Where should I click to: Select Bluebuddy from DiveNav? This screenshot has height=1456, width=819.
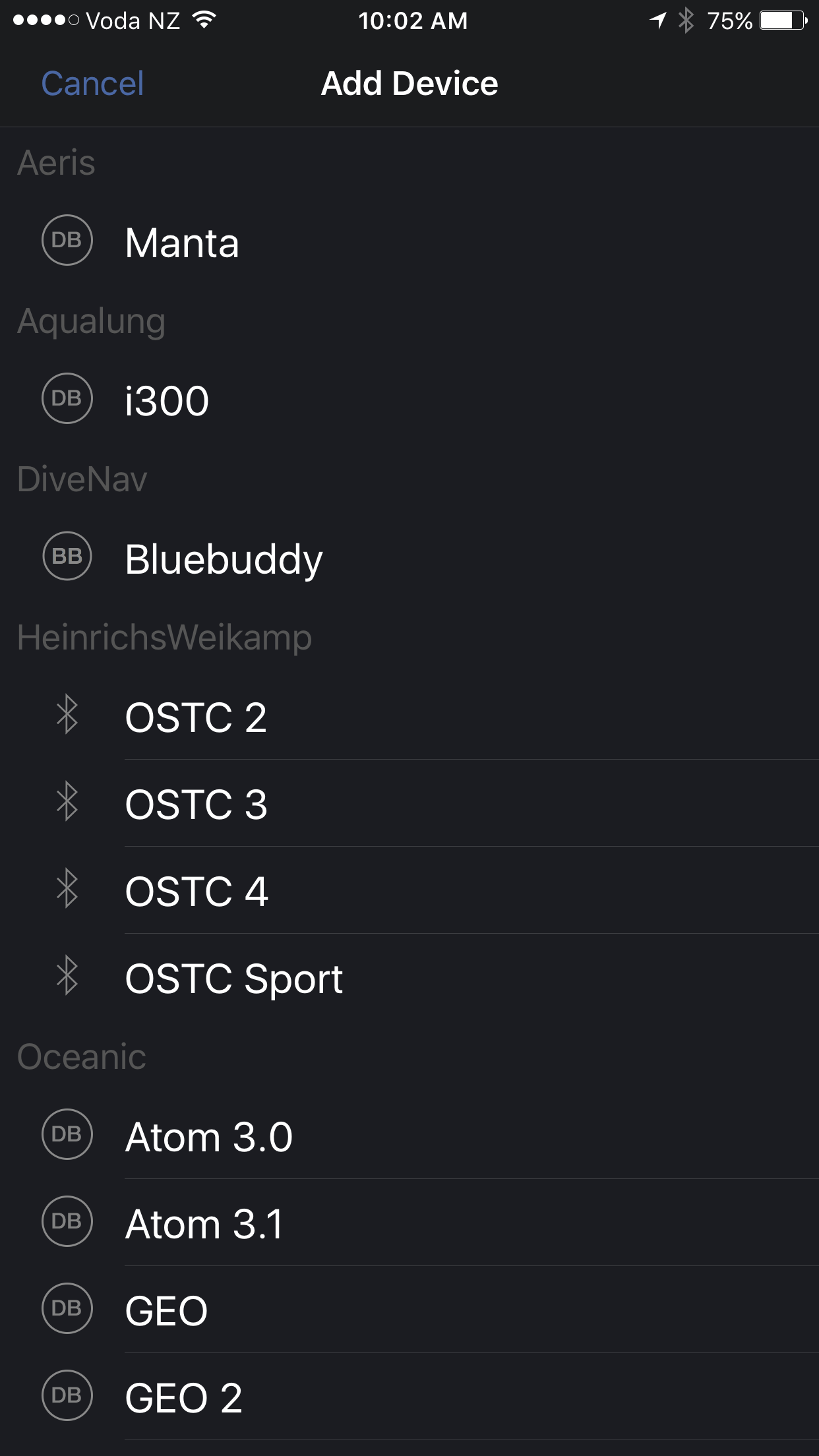[x=224, y=559]
